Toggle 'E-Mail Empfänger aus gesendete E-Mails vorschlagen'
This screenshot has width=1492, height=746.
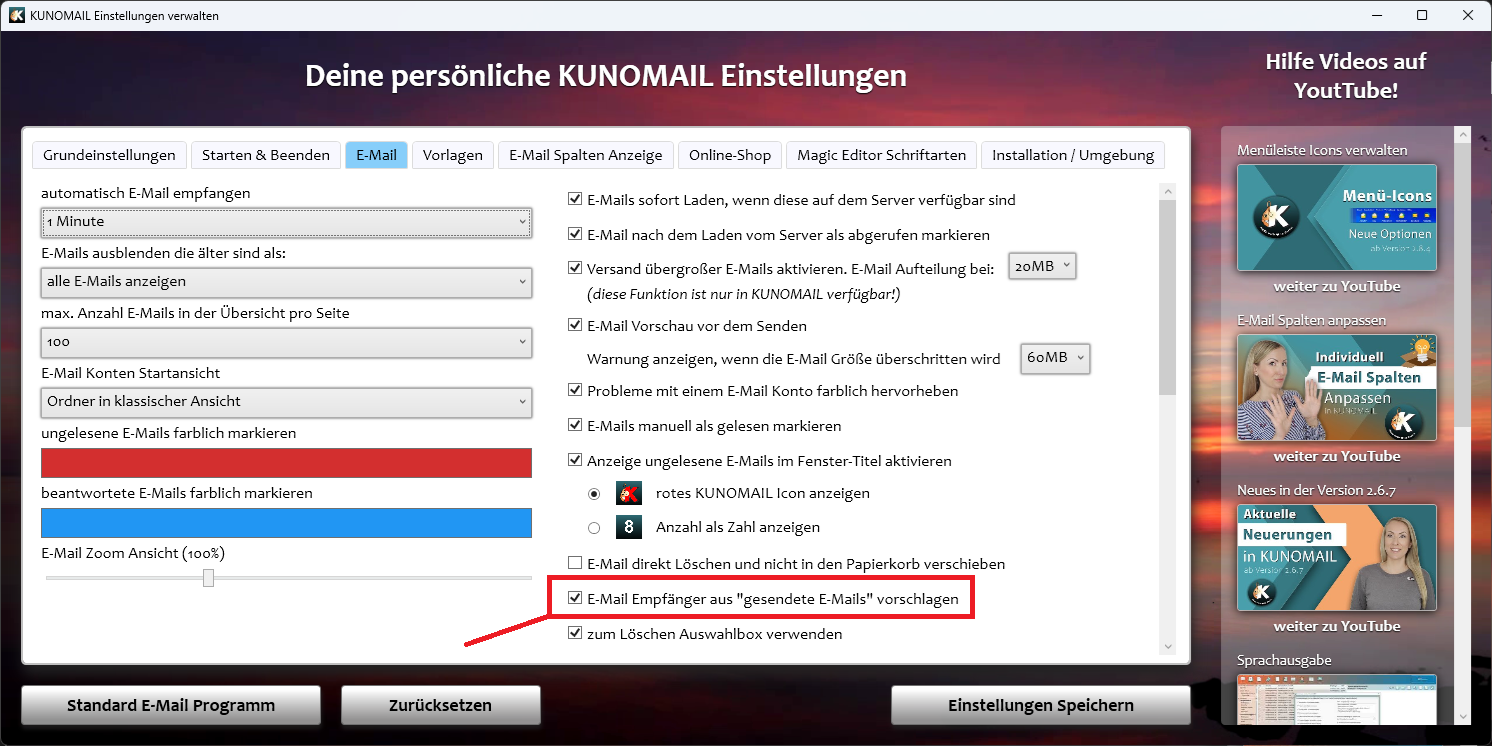click(575, 599)
